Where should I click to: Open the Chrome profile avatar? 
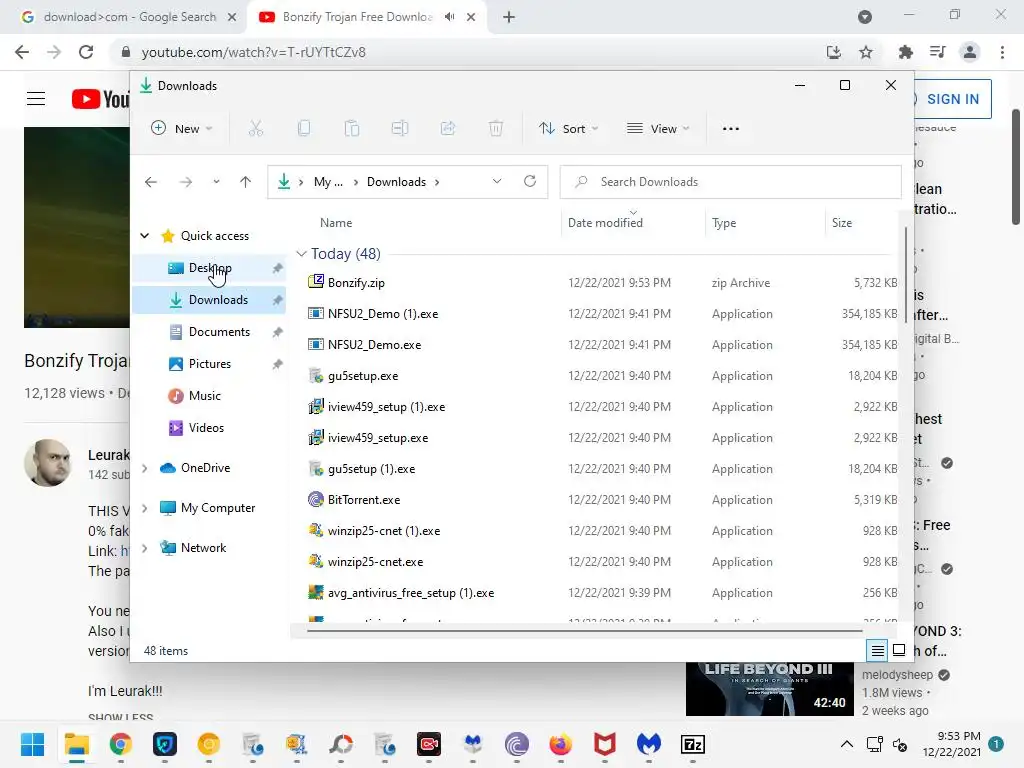coord(970,52)
